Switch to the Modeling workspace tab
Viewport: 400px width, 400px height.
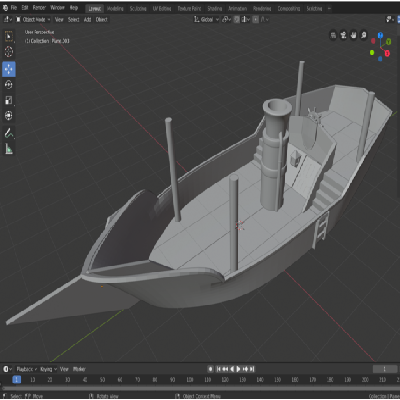click(x=115, y=9)
